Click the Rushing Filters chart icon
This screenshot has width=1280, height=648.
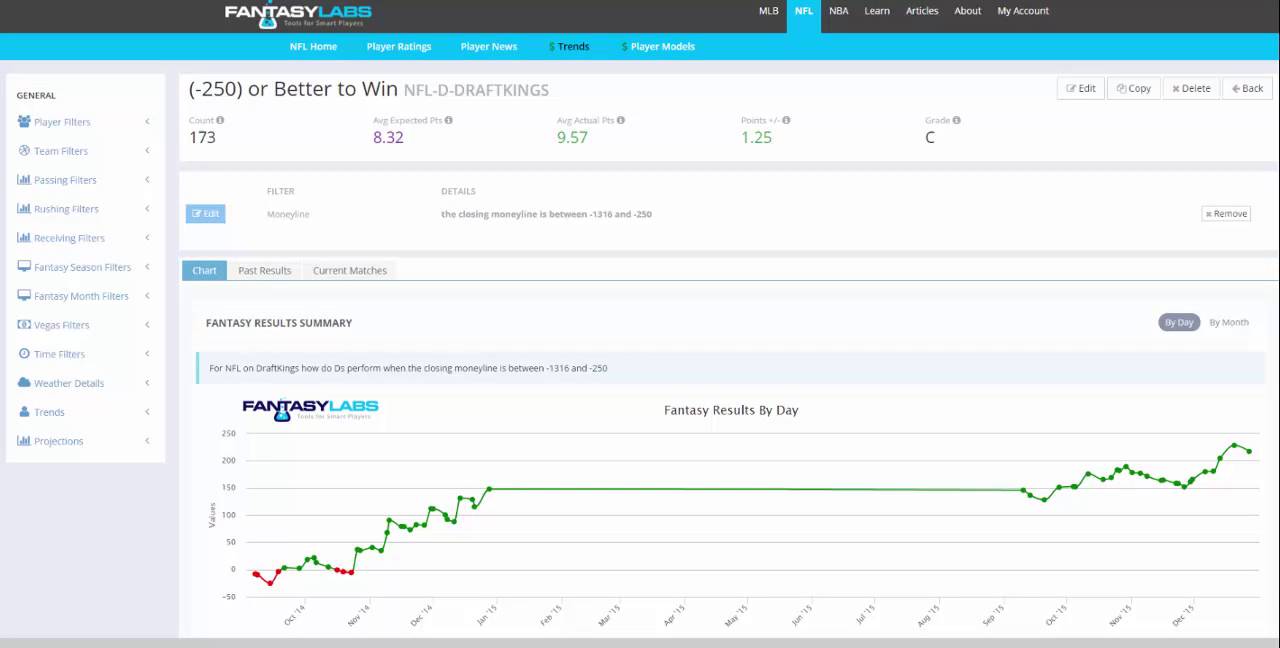24,209
